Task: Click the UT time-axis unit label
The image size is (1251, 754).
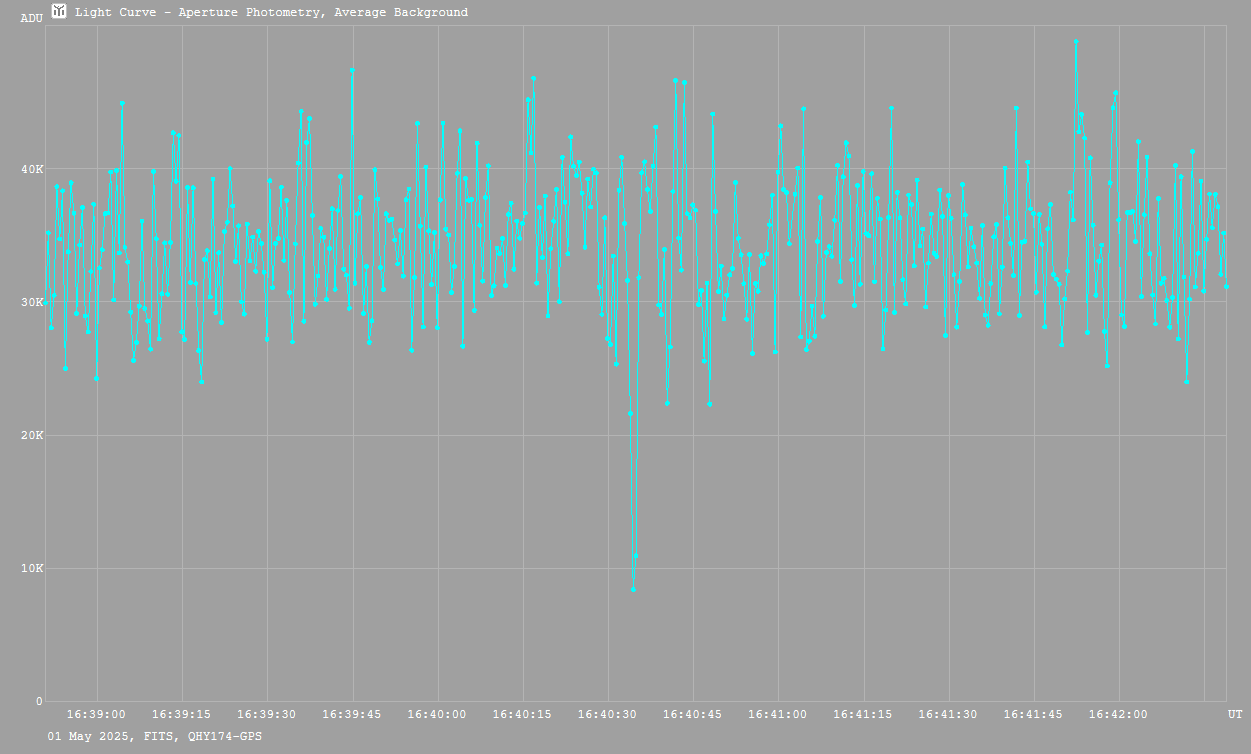Action: tap(1235, 715)
